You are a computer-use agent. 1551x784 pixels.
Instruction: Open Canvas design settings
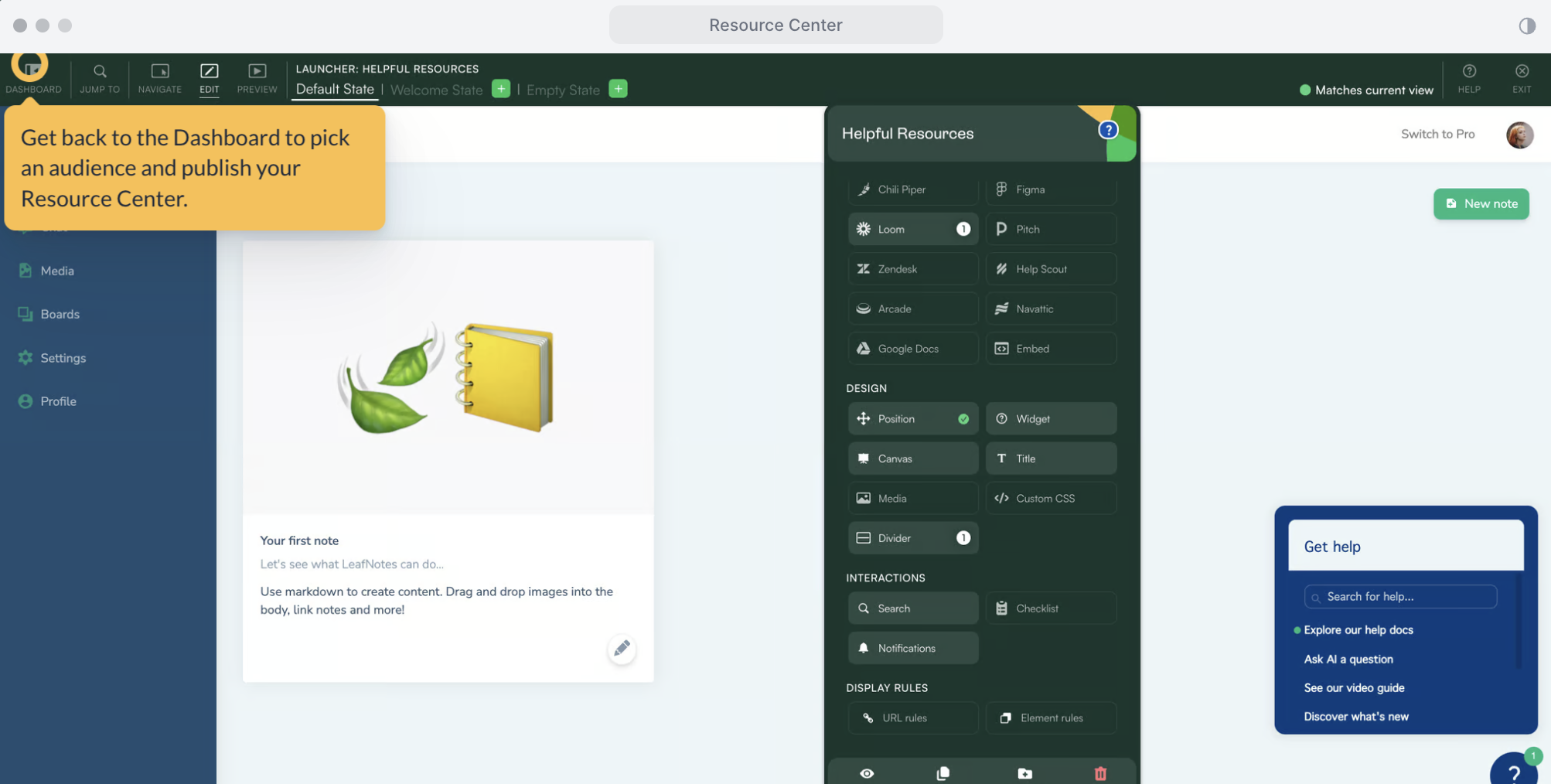point(912,458)
